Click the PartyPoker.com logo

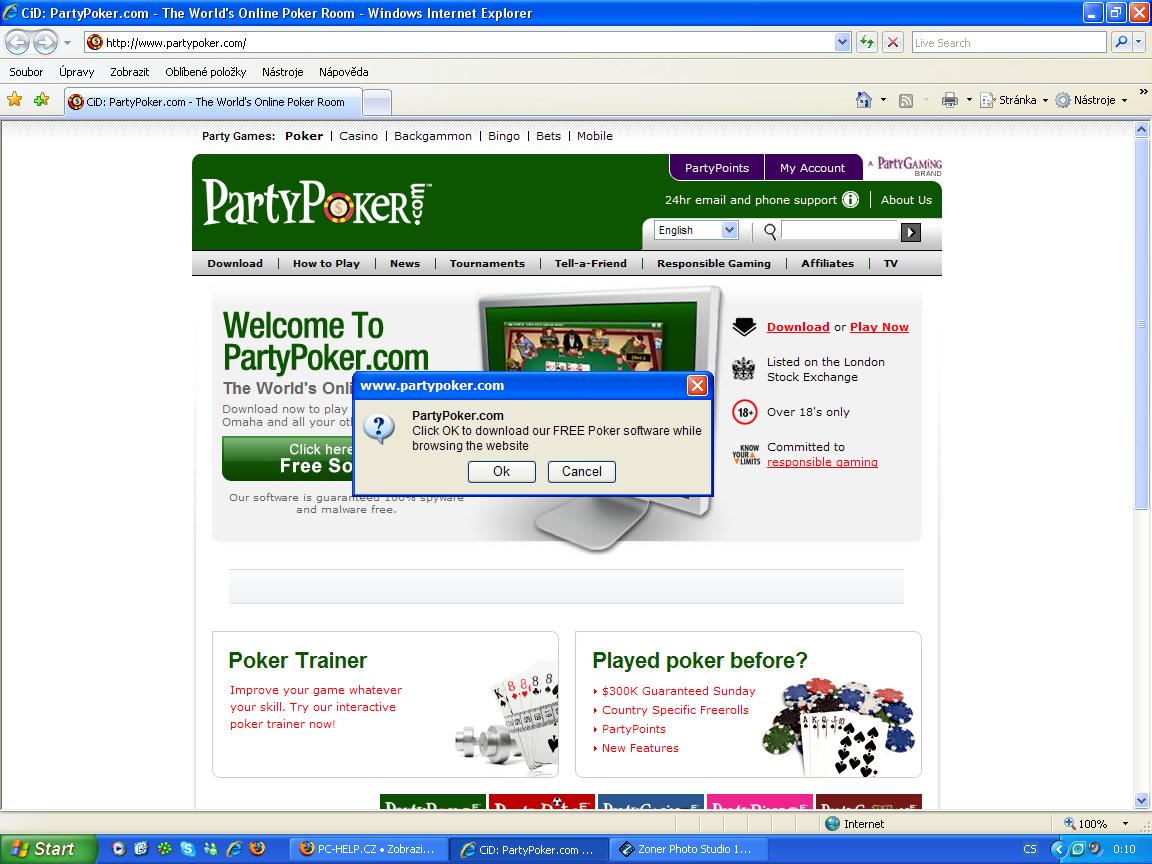[317, 201]
